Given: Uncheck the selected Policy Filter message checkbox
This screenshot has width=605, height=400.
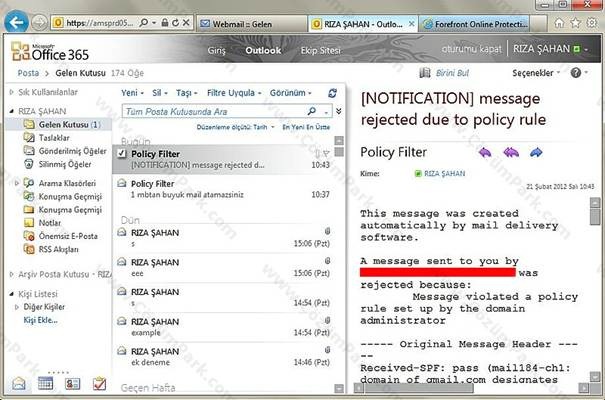Looking at the screenshot, I should click(122, 154).
